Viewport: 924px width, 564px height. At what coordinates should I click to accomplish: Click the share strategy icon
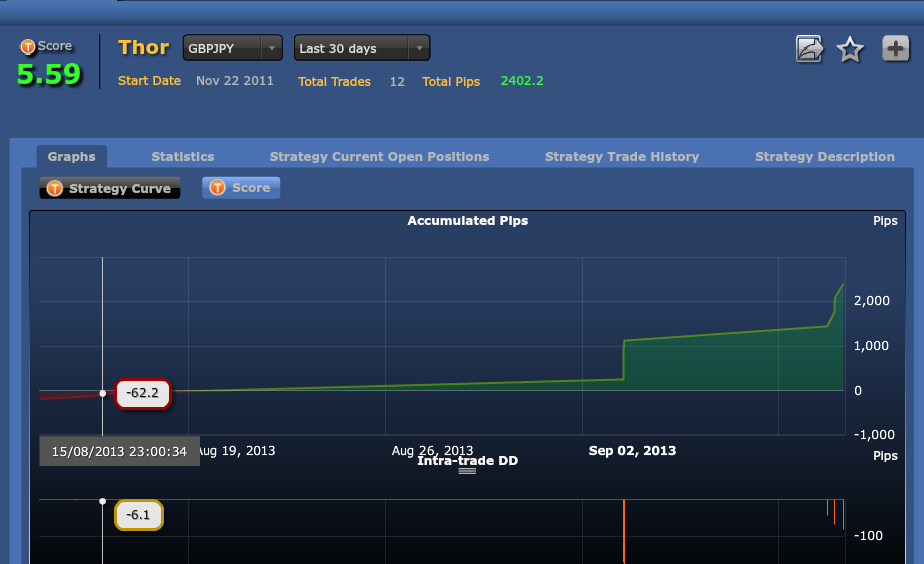810,49
